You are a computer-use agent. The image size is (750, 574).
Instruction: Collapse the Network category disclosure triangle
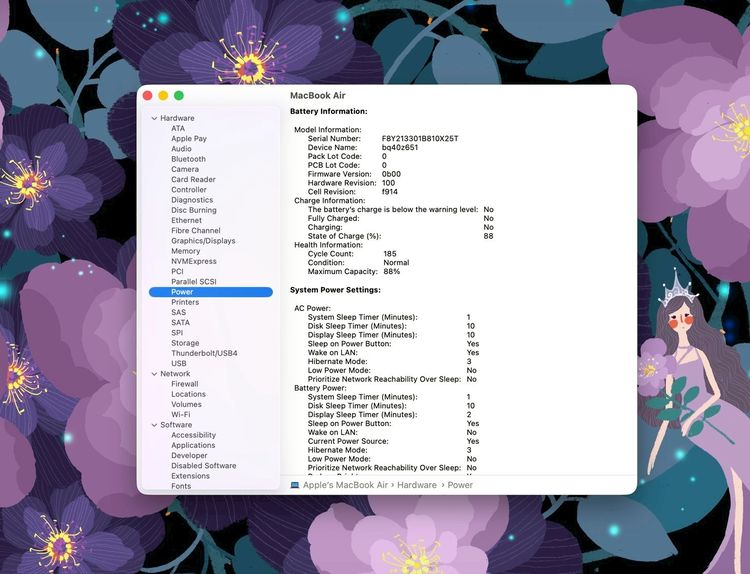pos(154,374)
